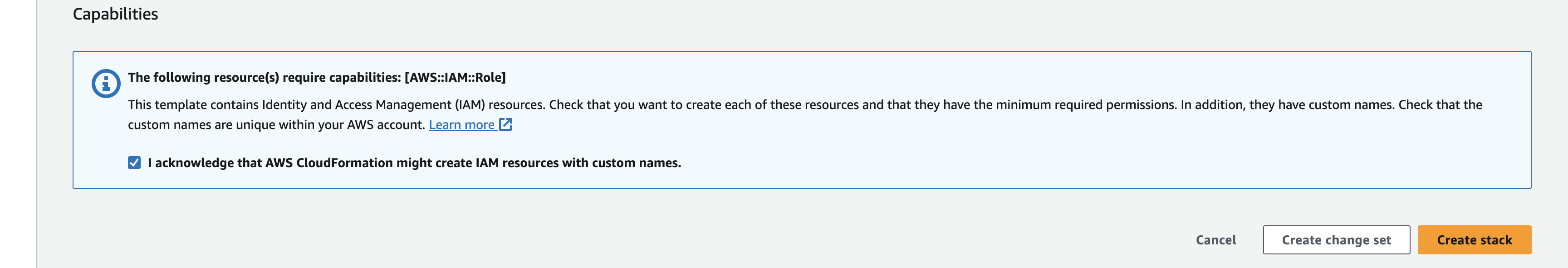The height and width of the screenshot is (268, 1568).
Task: Open the Learn more link
Action: (461, 125)
